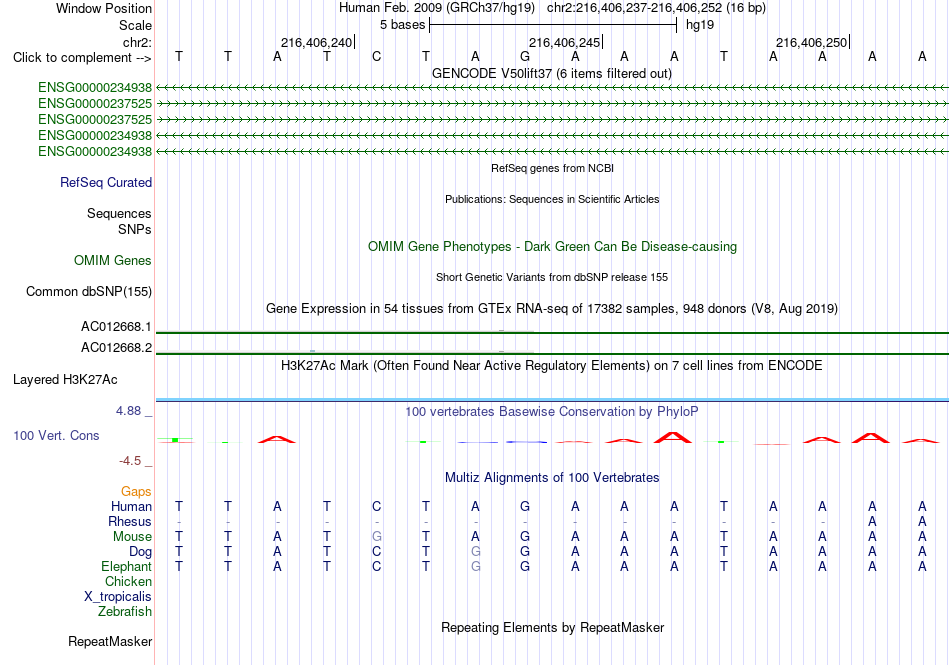Select the AC012668.2 expression row label
Screen dimensions: 950x665
[116, 348]
